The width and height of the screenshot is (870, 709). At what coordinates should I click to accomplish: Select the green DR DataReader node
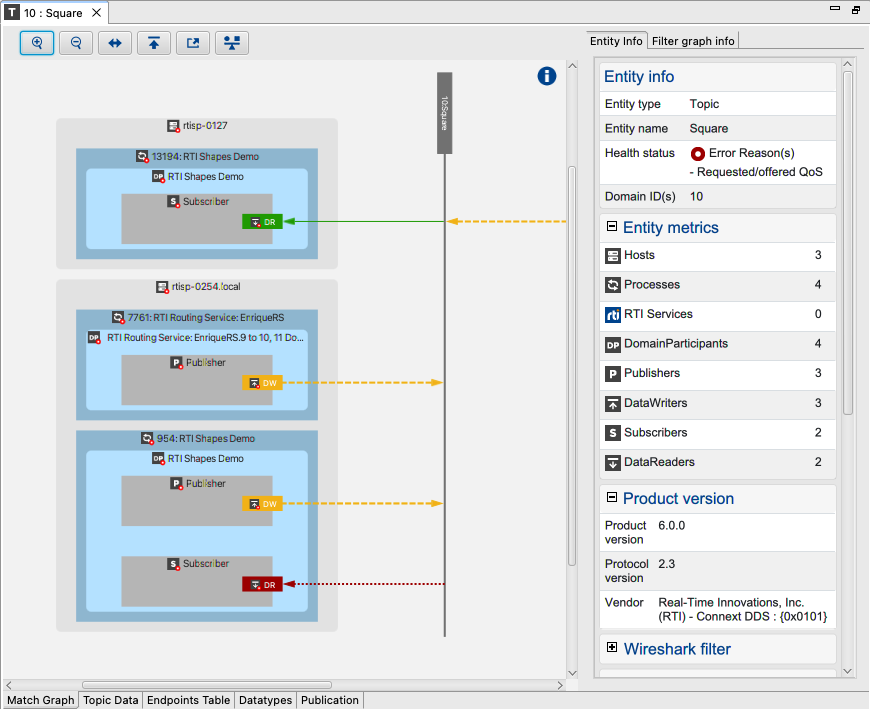click(x=262, y=221)
